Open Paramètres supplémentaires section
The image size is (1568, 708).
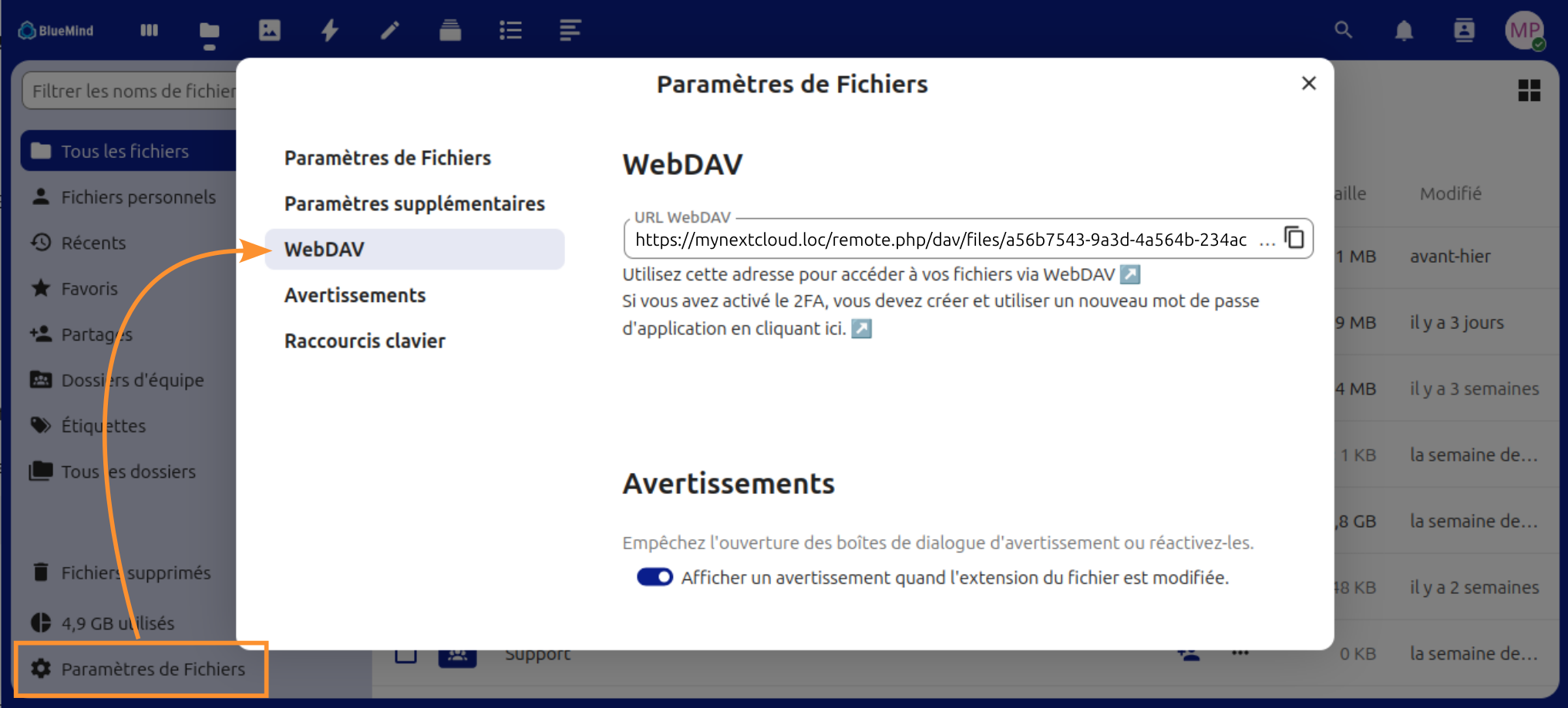tap(414, 203)
